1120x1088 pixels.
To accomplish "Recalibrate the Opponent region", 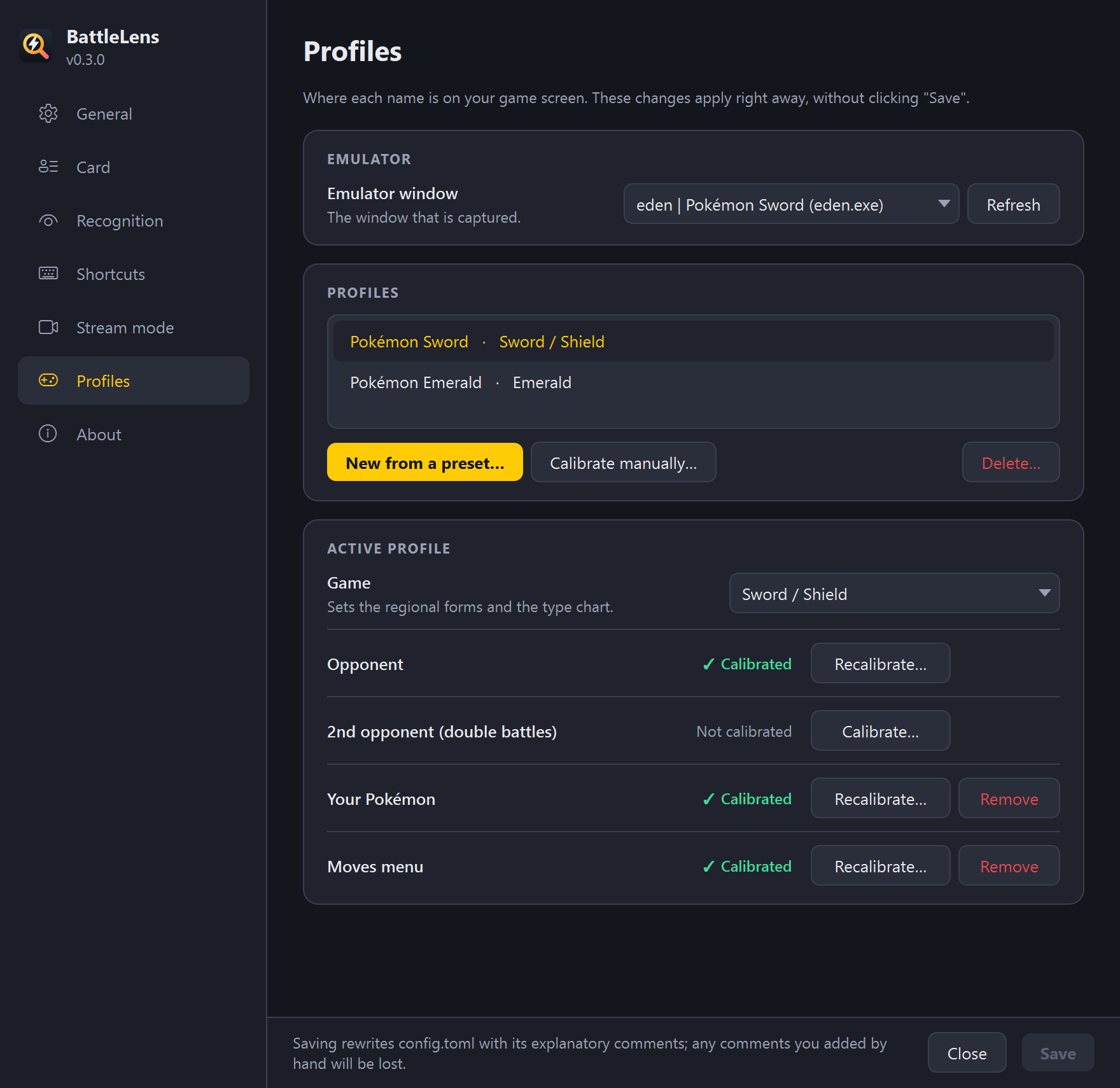I will tap(880, 664).
